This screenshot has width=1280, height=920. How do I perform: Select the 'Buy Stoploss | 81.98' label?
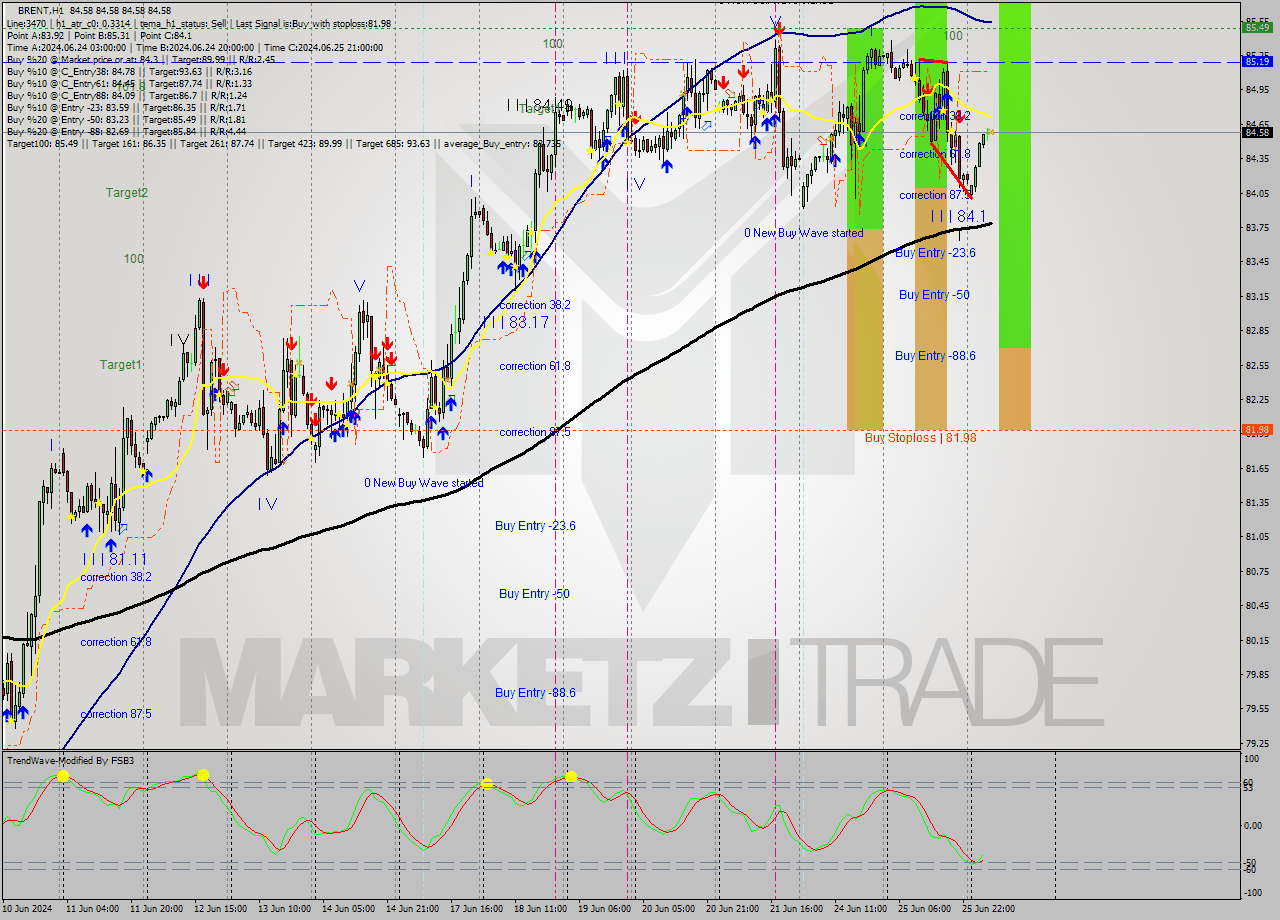(x=921, y=438)
